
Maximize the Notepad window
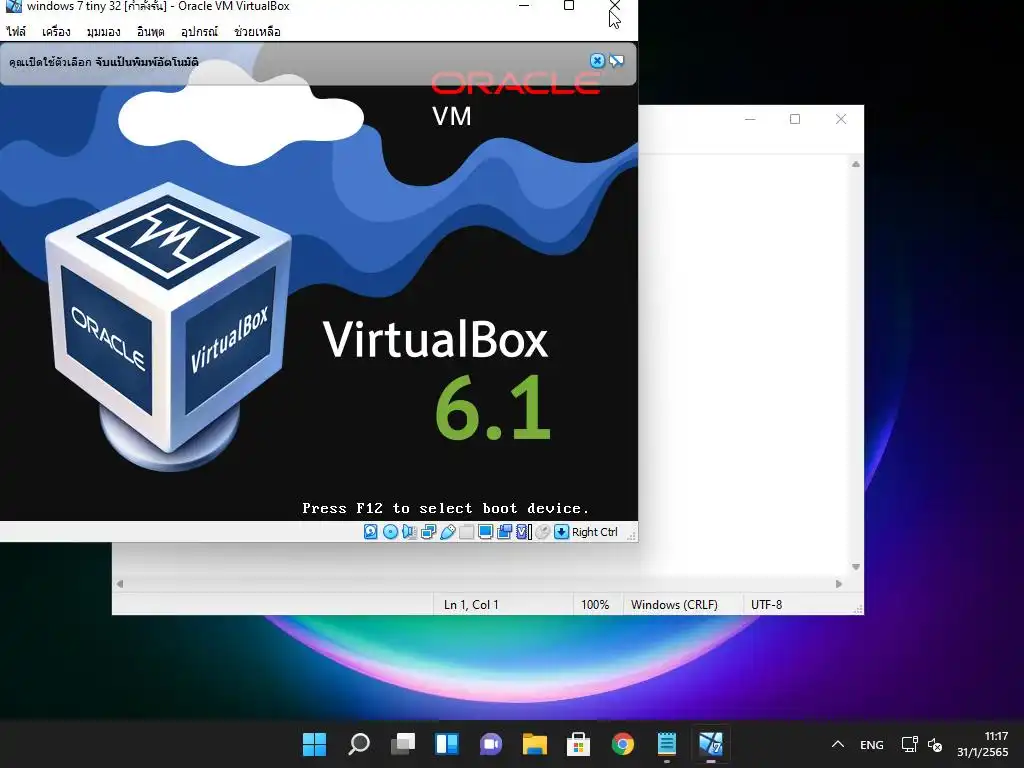795,119
